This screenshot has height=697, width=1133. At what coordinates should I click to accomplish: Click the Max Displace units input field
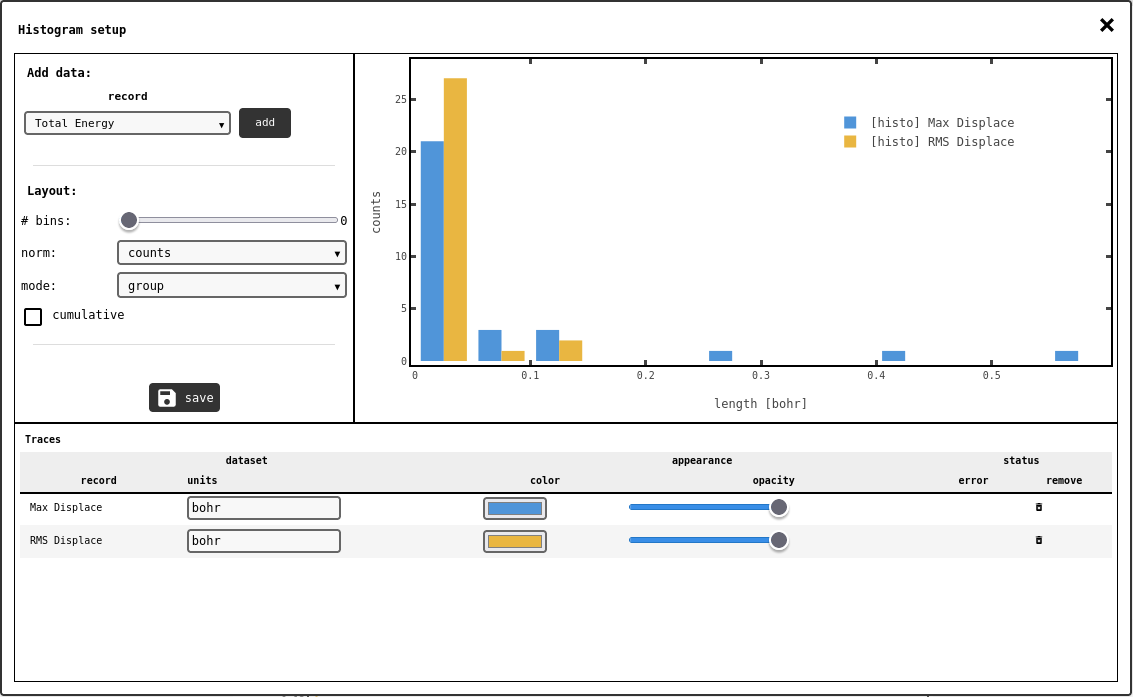(x=263, y=508)
